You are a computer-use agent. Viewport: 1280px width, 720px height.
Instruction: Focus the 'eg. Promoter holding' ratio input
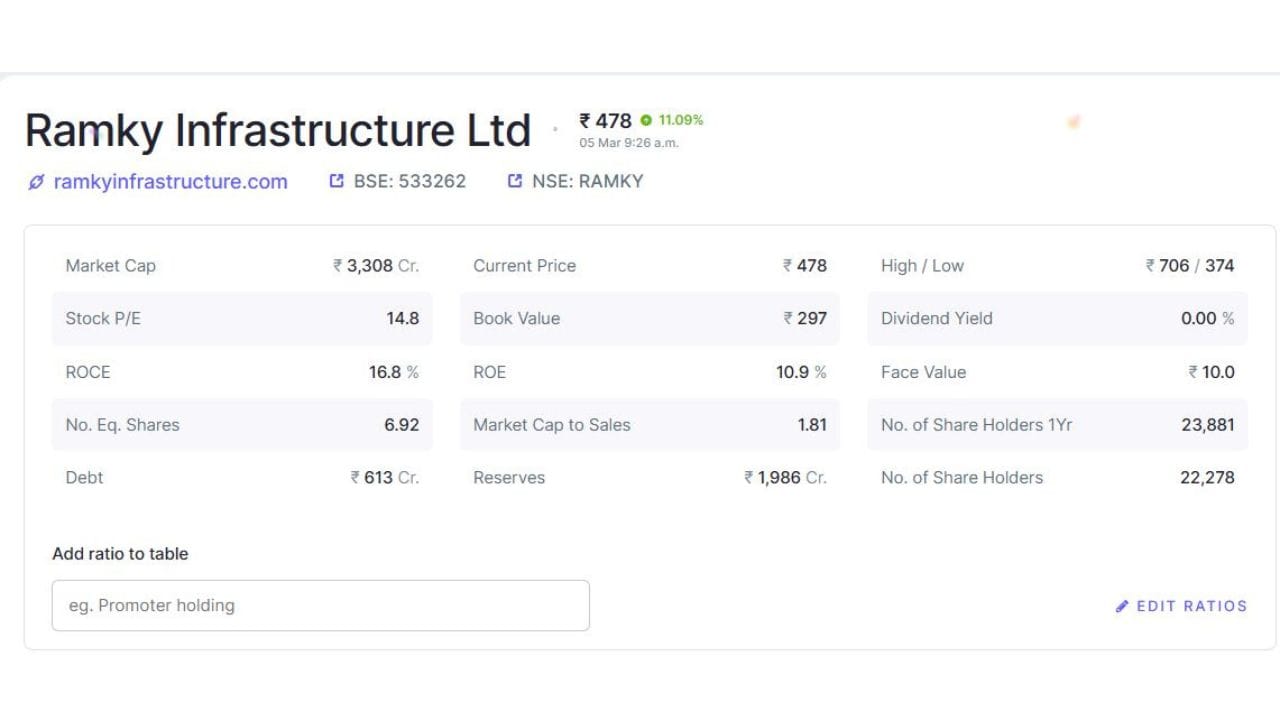(x=320, y=605)
